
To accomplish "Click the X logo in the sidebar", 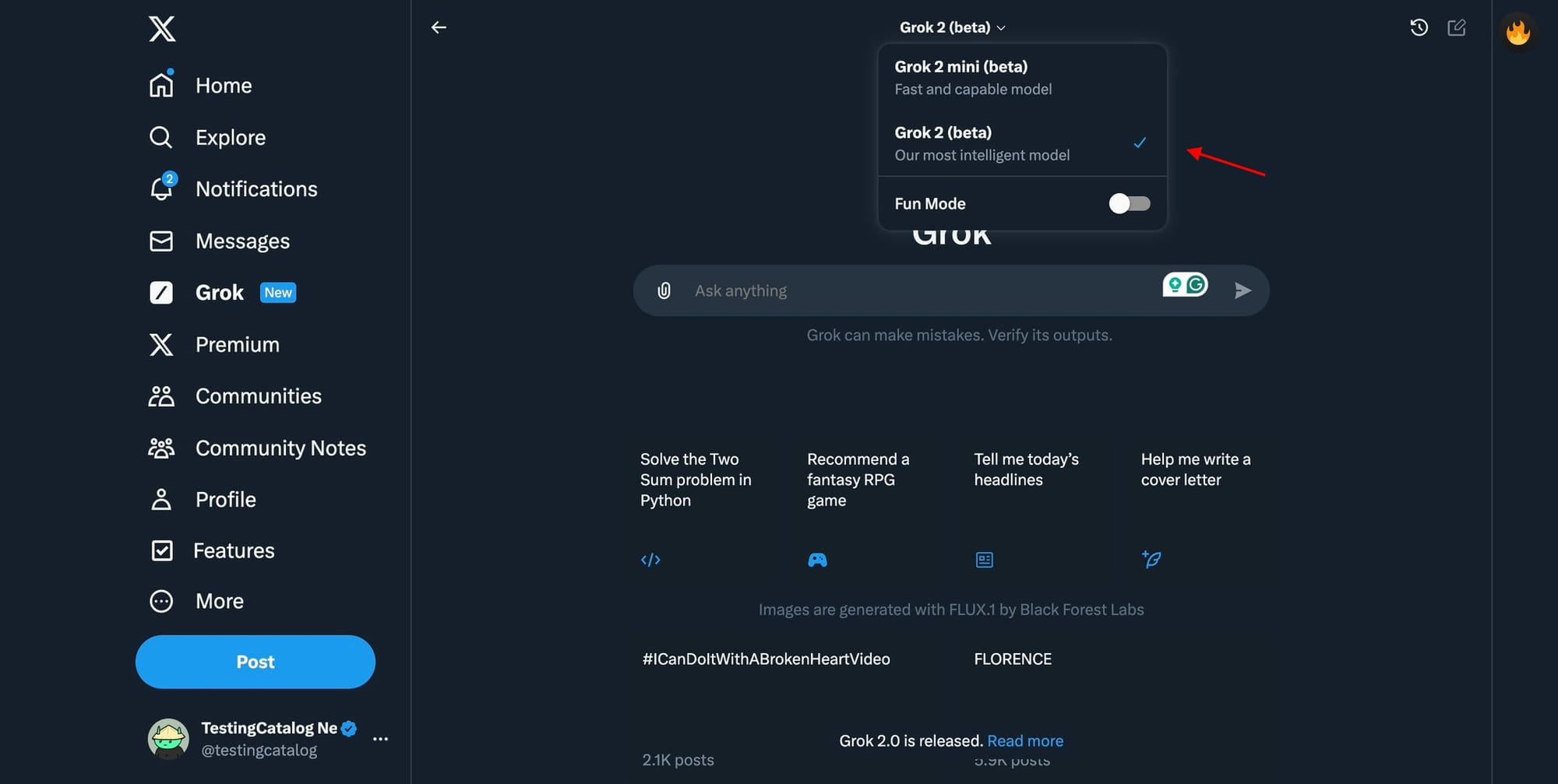I will [162, 29].
